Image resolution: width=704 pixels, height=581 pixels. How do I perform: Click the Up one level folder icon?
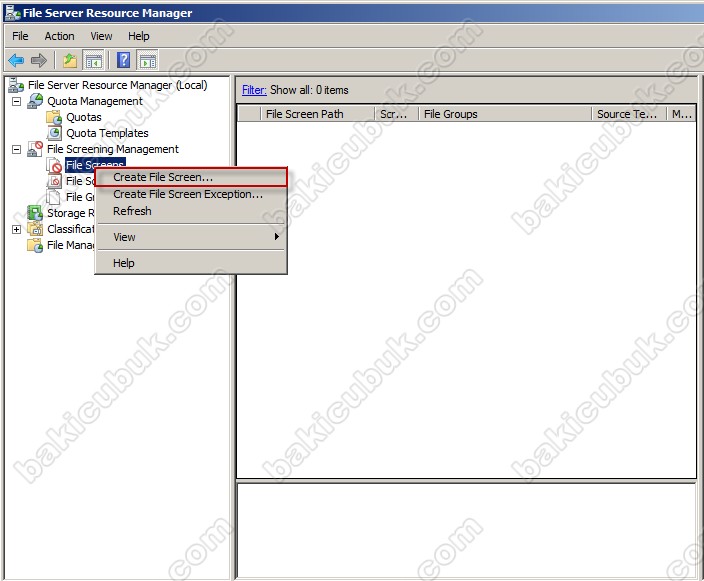(70, 60)
